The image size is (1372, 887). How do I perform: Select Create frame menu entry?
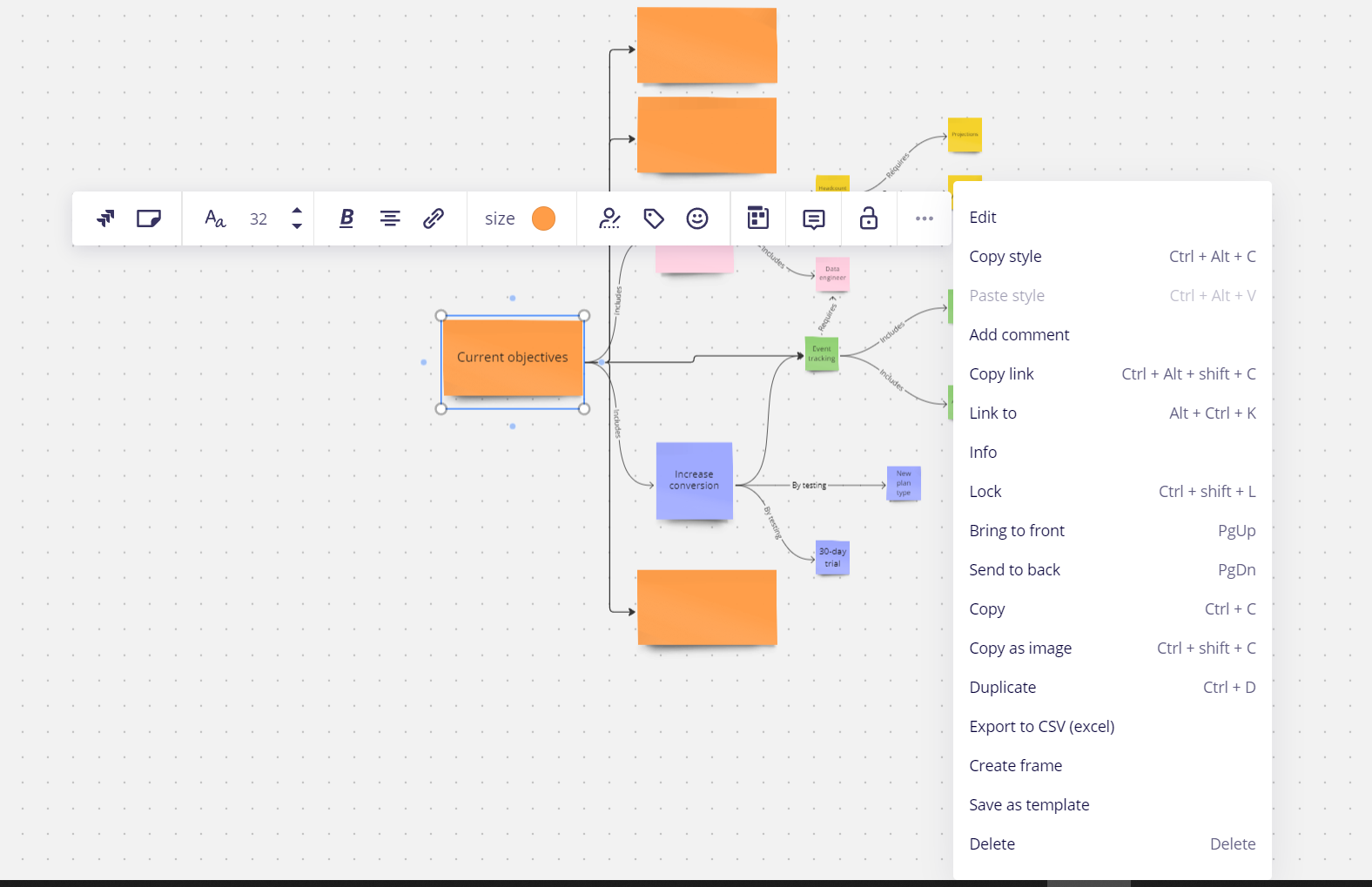(1113, 766)
